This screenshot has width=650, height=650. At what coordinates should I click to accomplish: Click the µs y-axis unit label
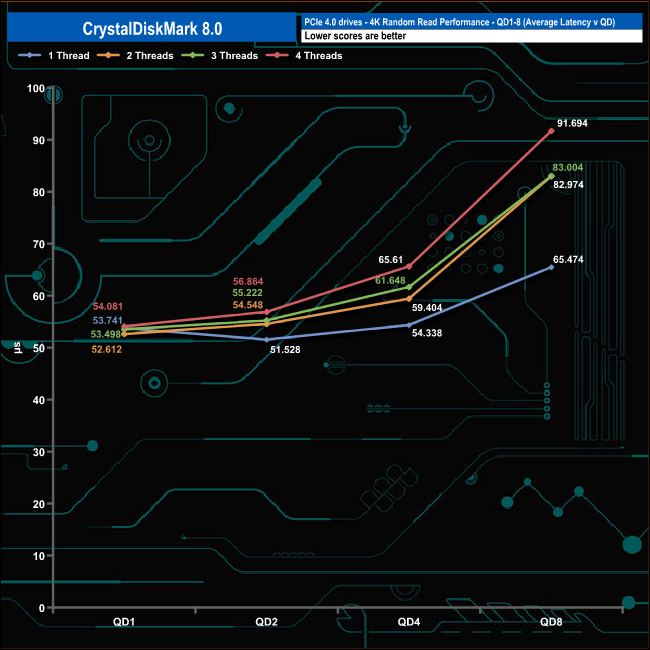17,347
